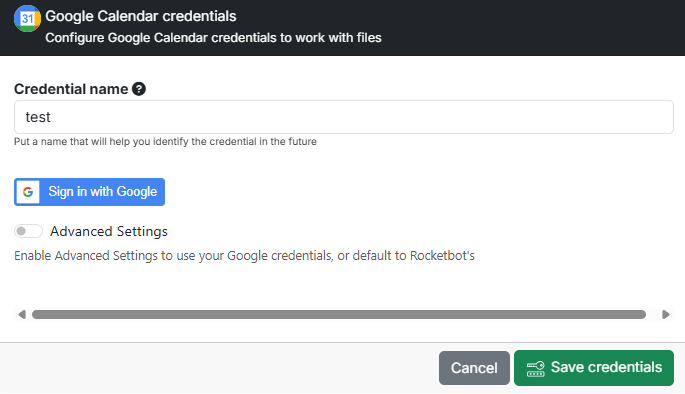This screenshot has height=394, width=685.
Task: Click the Google Calendar credentials title
Action: click(141, 16)
